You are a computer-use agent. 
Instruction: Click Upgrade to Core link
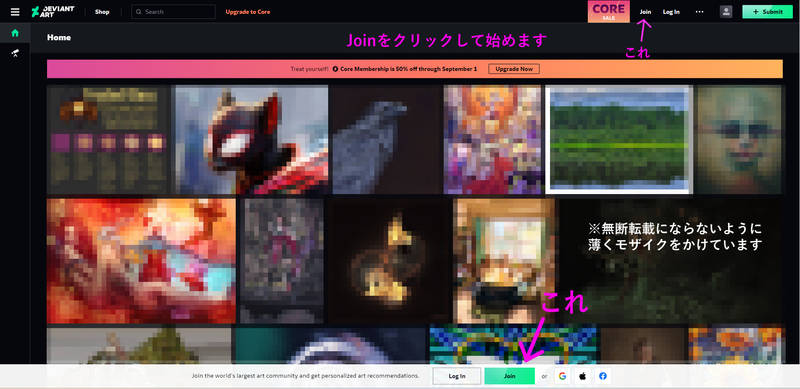(x=248, y=12)
